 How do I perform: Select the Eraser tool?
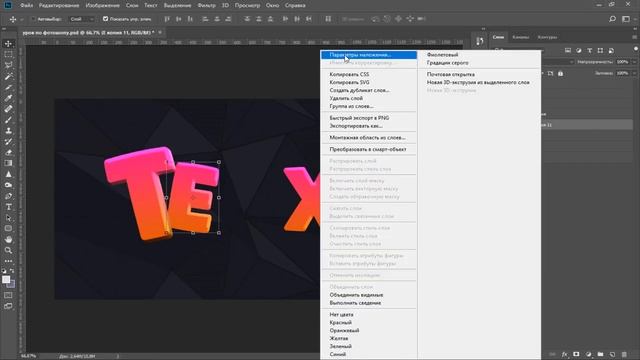pyautogui.click(x=8, y=152)
